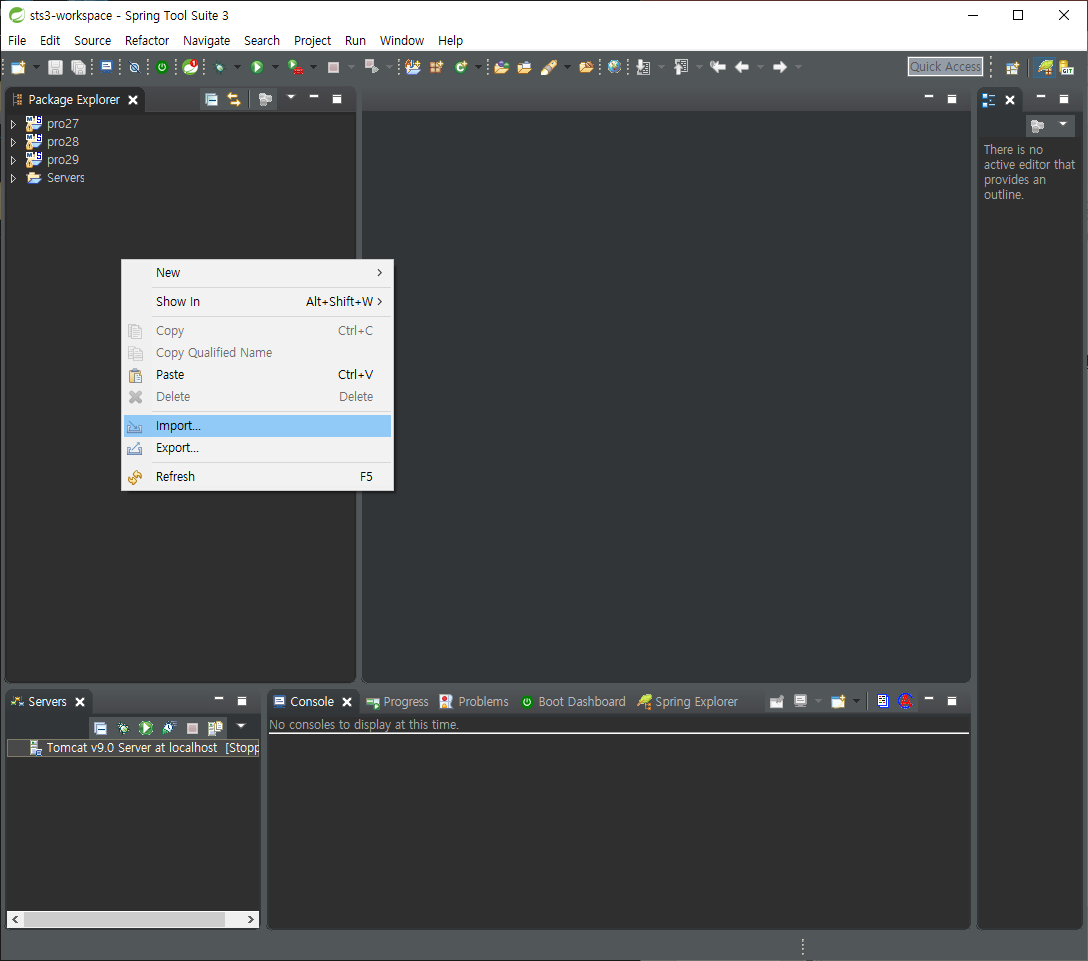This screenshot has width=1088, height=961.
Task: Open Servers view menu dropdown arrow
Action: pos(241,726)
